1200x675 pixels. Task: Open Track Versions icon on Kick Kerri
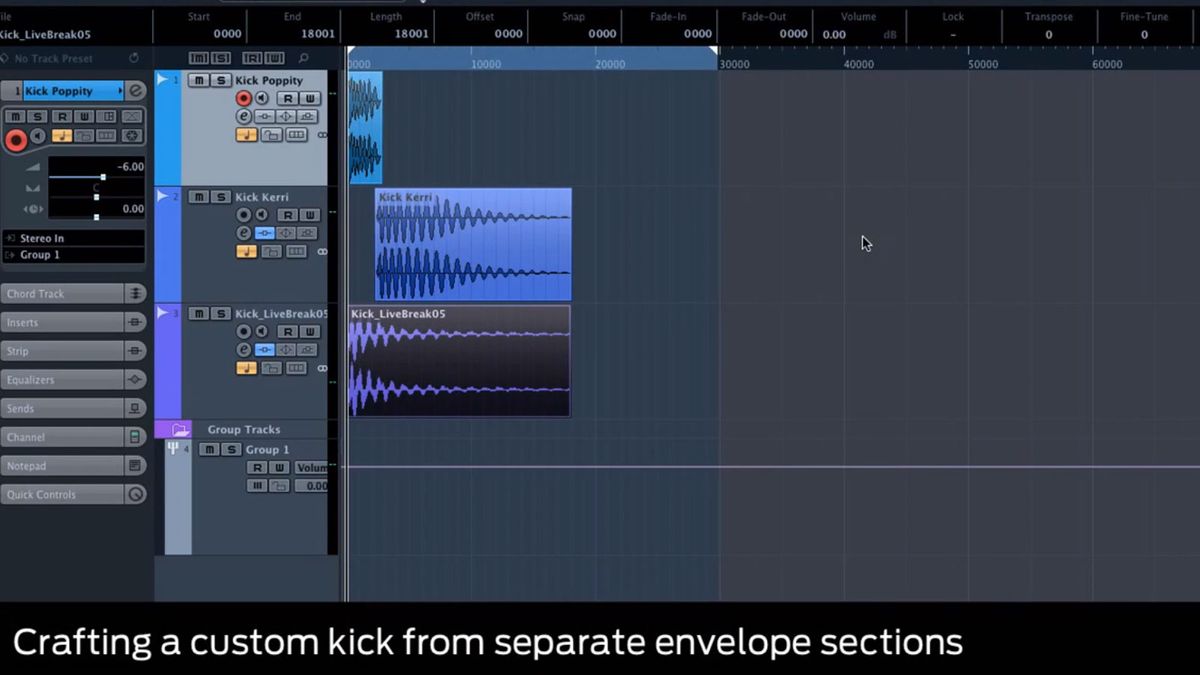click(x=296, y=251)
